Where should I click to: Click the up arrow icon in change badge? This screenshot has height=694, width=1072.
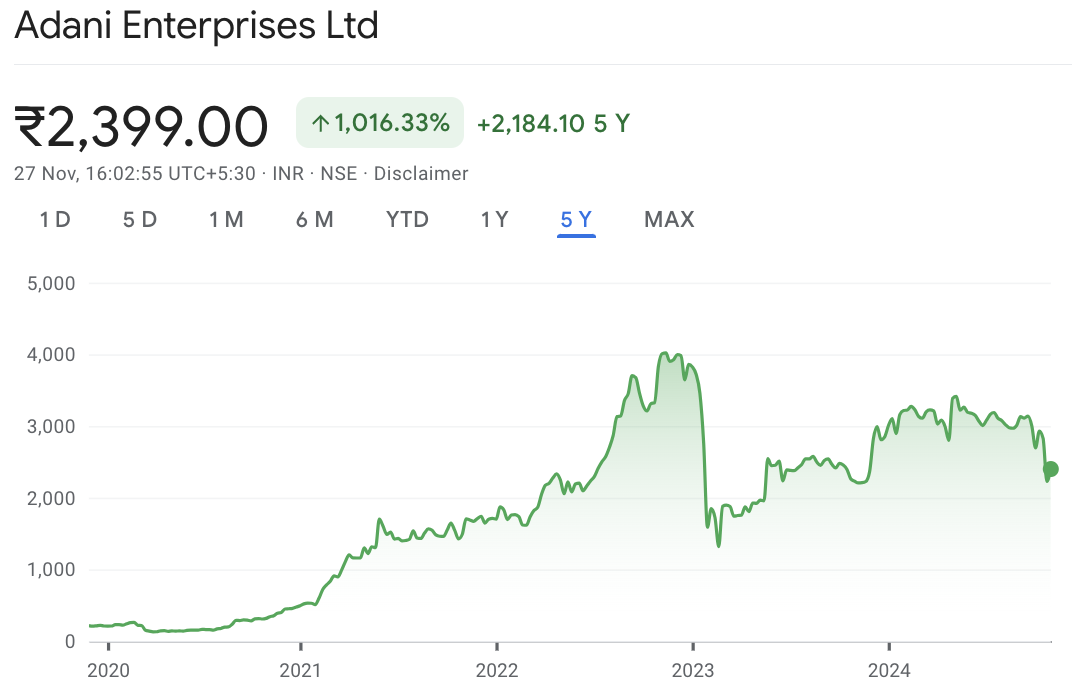[x=320, y=124]
